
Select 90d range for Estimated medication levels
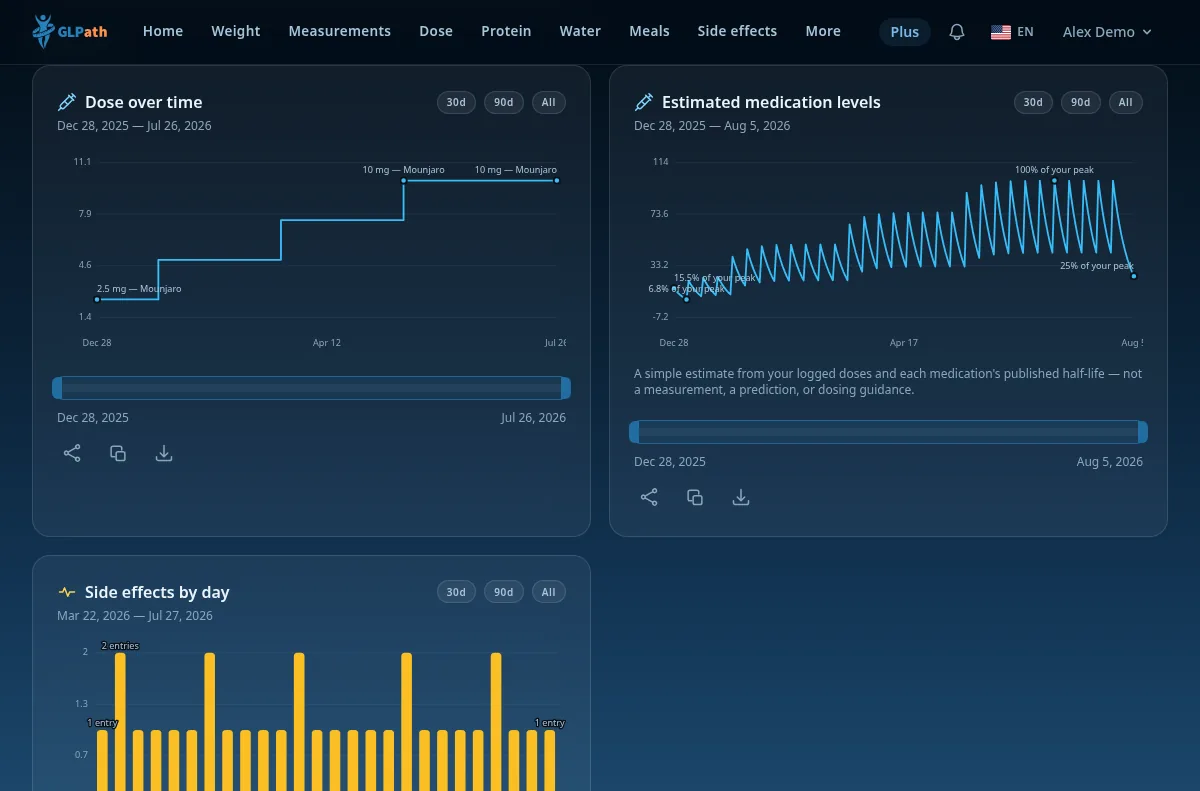tap(1081, 102)
